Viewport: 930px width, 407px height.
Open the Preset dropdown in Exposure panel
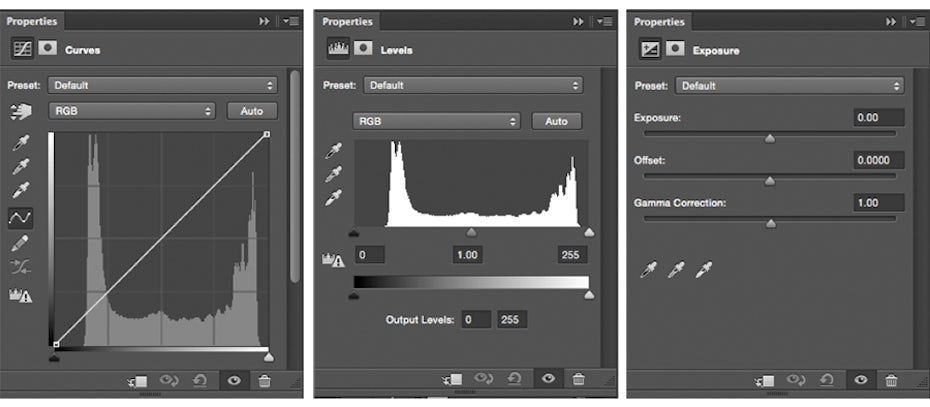(x=789, y=86)
